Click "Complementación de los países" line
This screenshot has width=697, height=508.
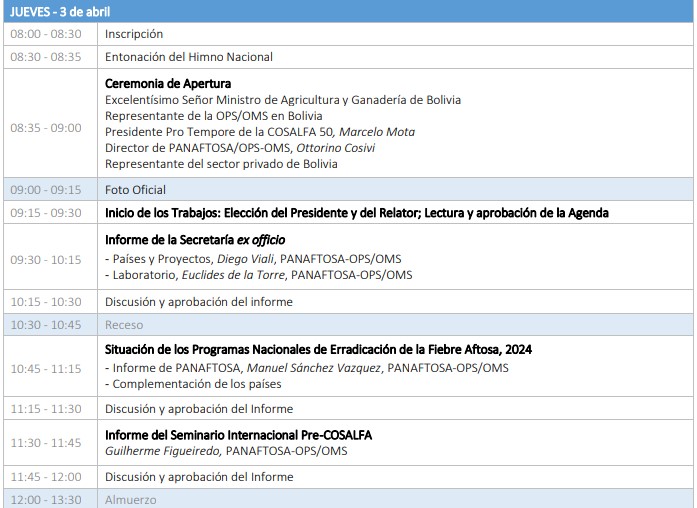(x=195, y=385)
